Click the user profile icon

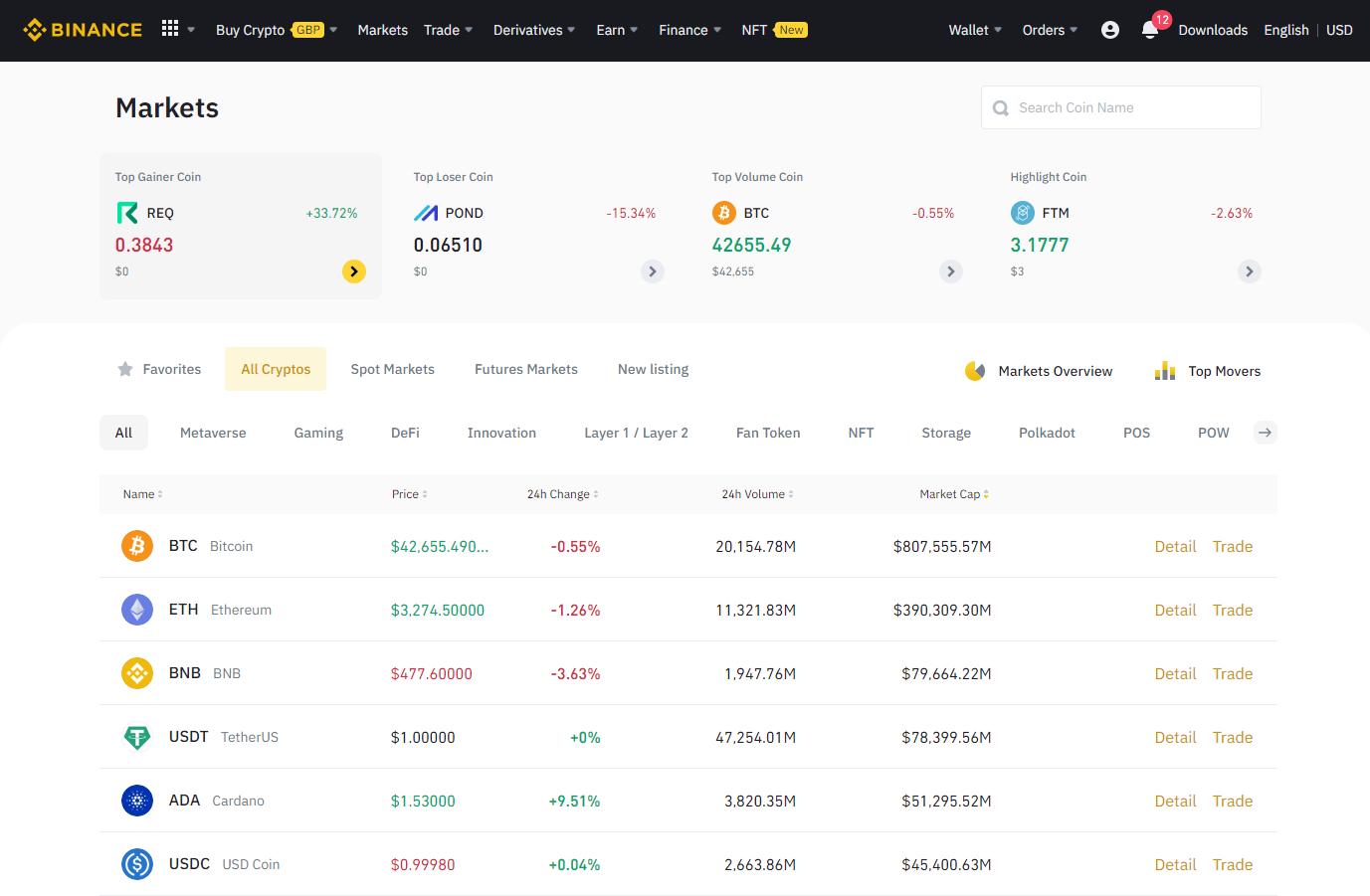tap(1109, 29)
